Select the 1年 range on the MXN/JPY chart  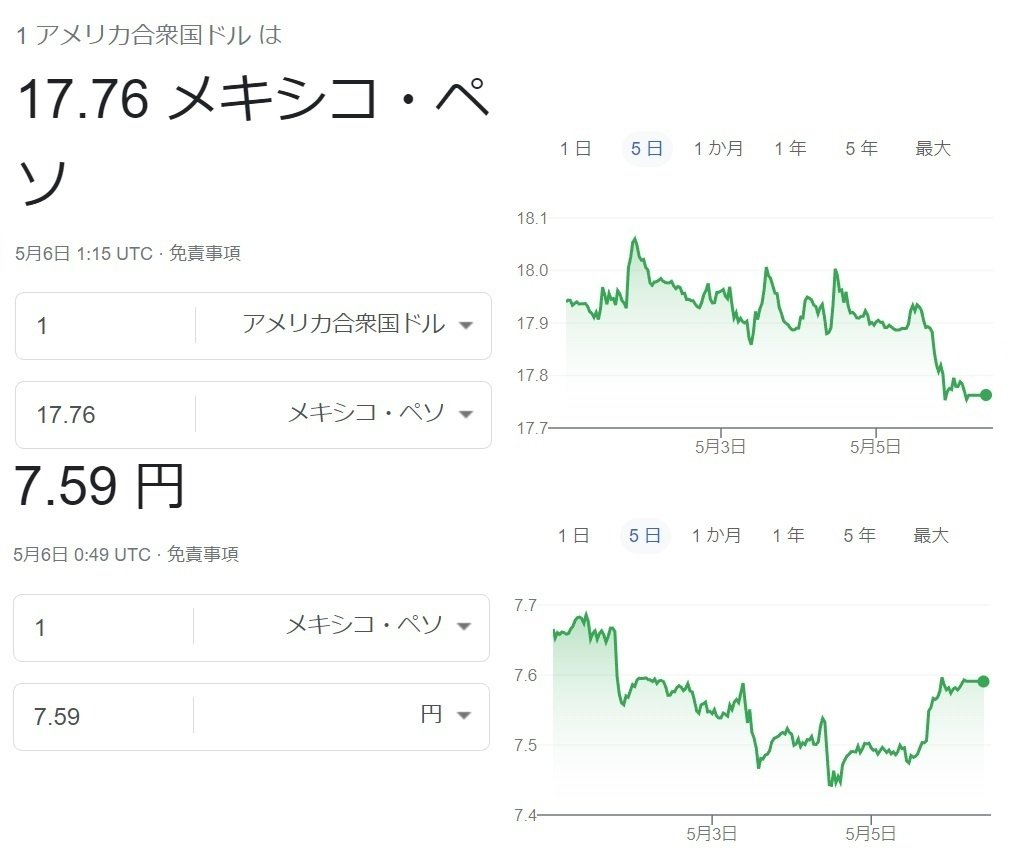[788, 535]
